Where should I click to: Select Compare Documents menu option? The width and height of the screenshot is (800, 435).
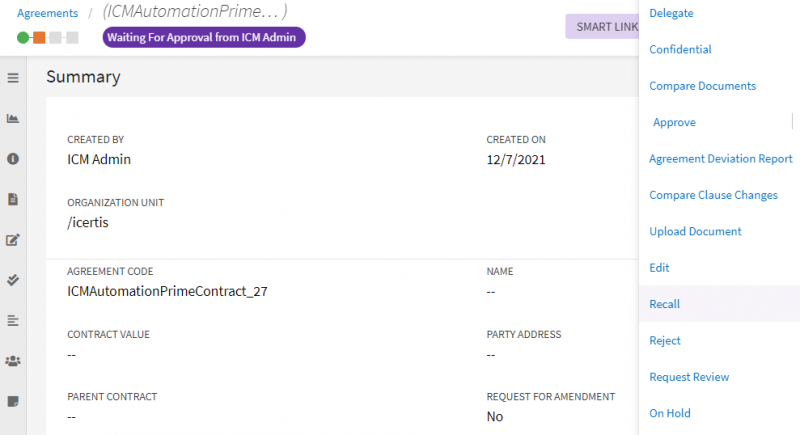click(703, 86)
